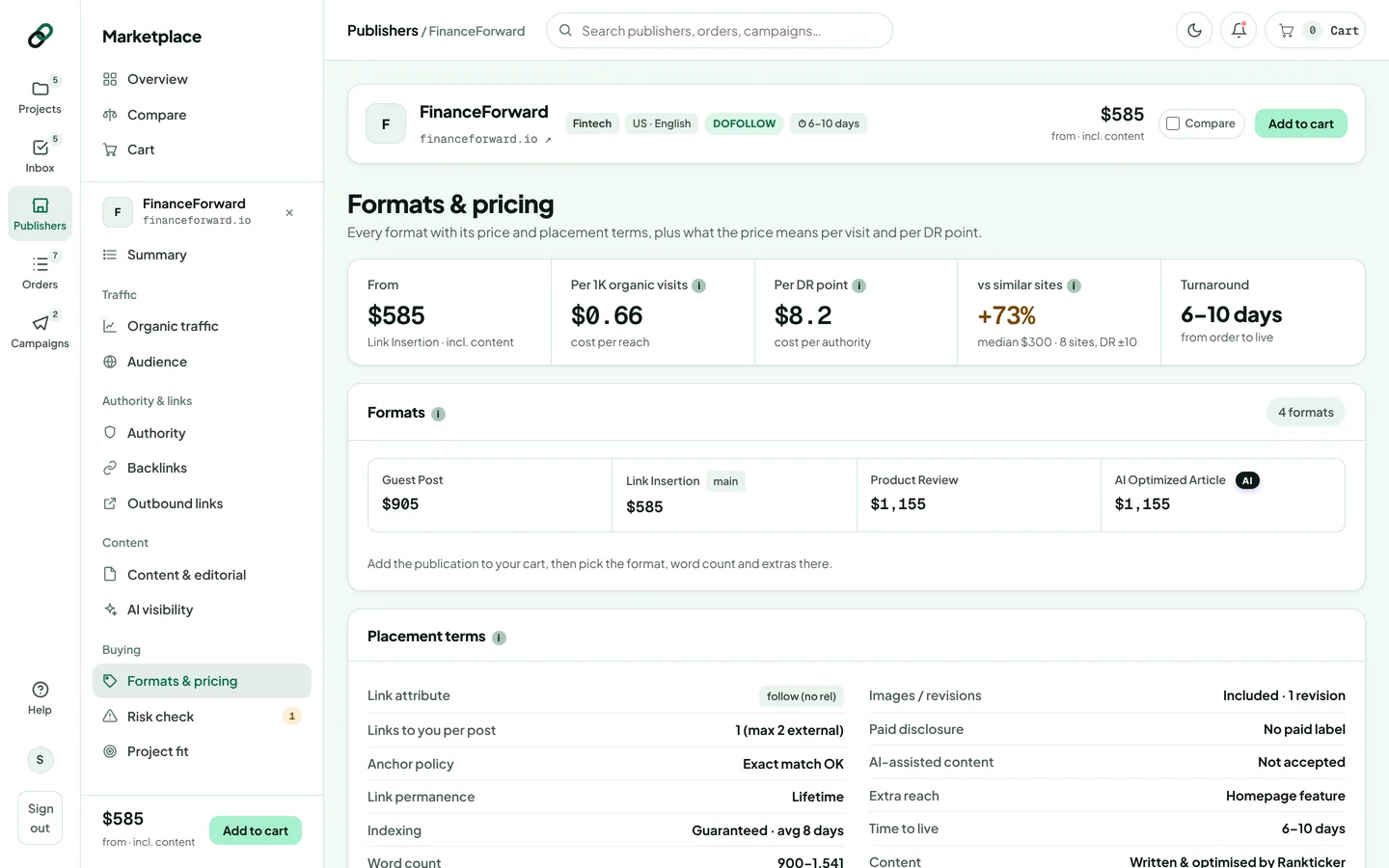1389x868 pixels.
Task: Click Sign out button
Action: pos(40,818)
